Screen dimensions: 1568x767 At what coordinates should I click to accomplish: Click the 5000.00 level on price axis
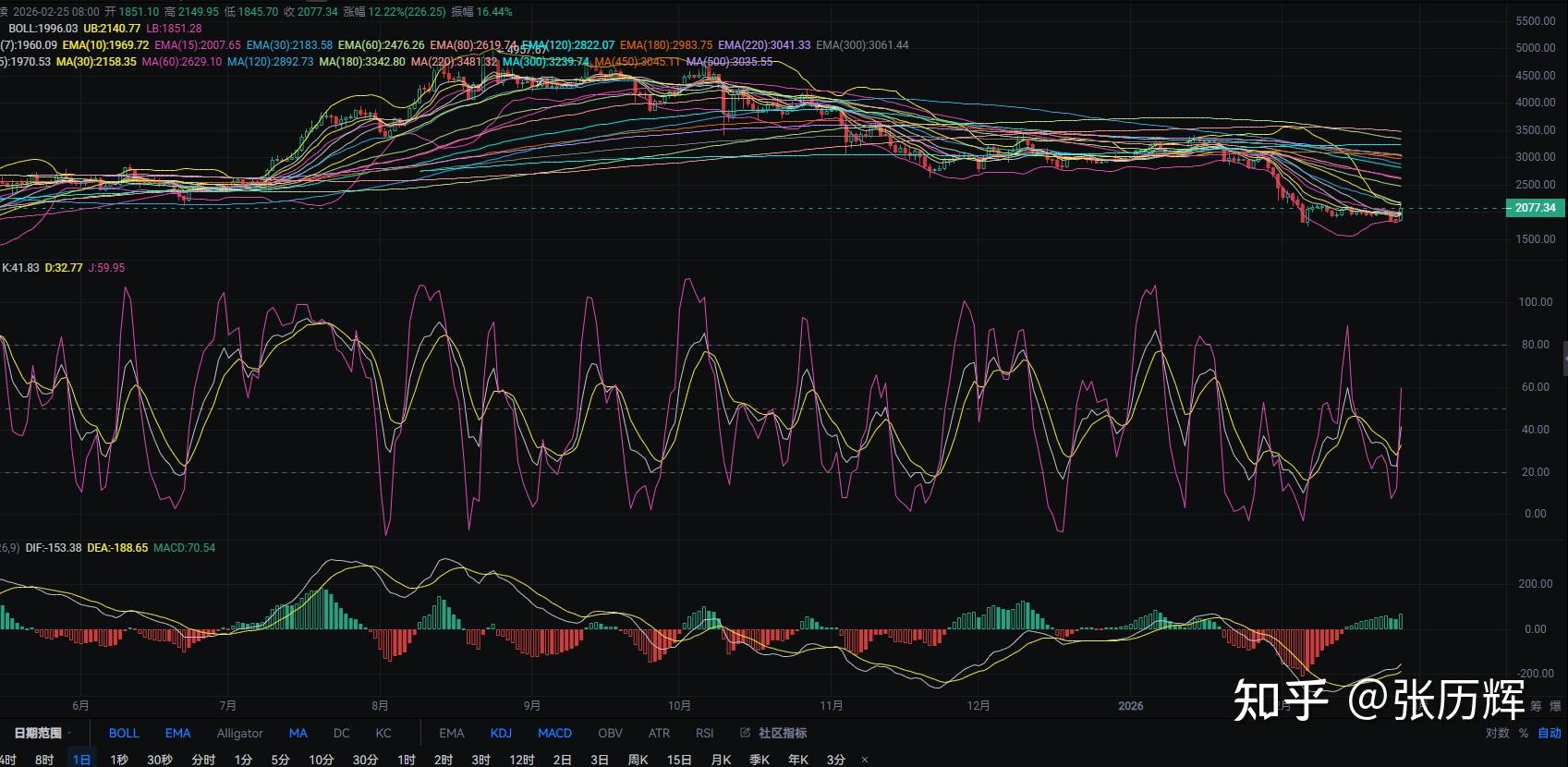[x=1536, y=48]
